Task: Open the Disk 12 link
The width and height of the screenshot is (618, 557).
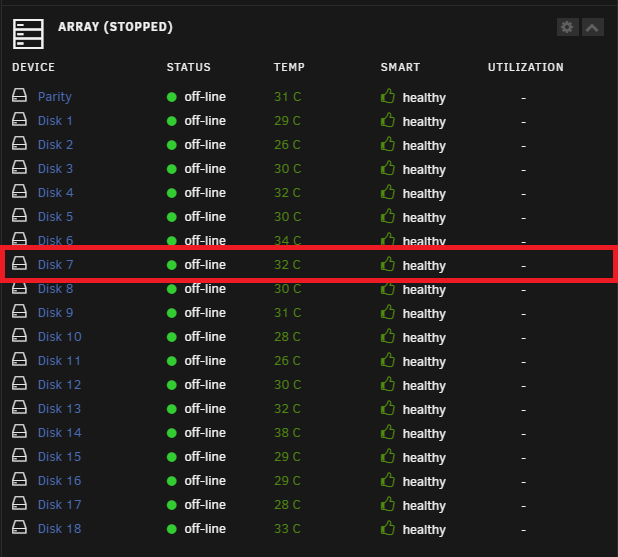Action: coord(60,385)
